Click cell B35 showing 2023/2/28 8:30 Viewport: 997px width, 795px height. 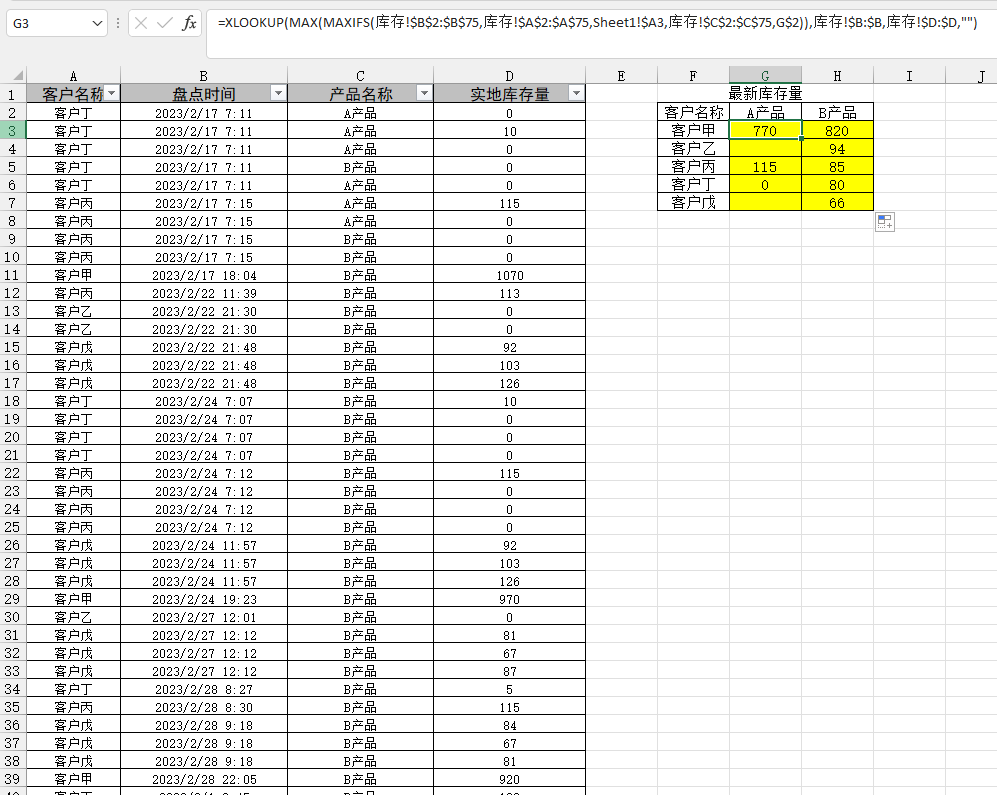click(x=203, y=707)
